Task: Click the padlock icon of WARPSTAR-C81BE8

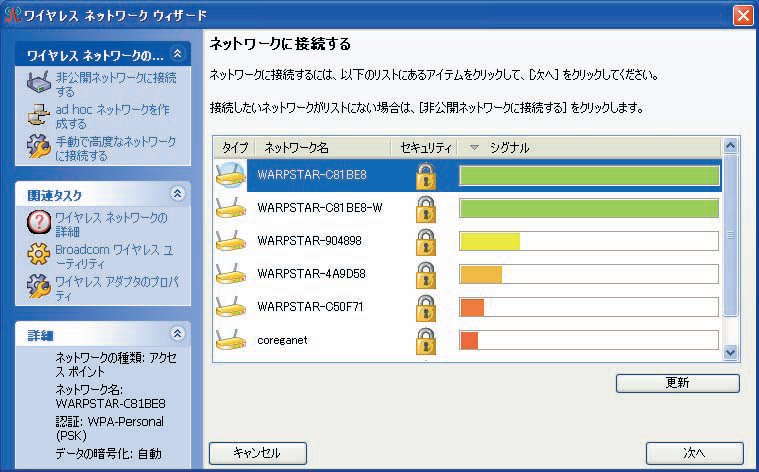Action: pos(426,176)
